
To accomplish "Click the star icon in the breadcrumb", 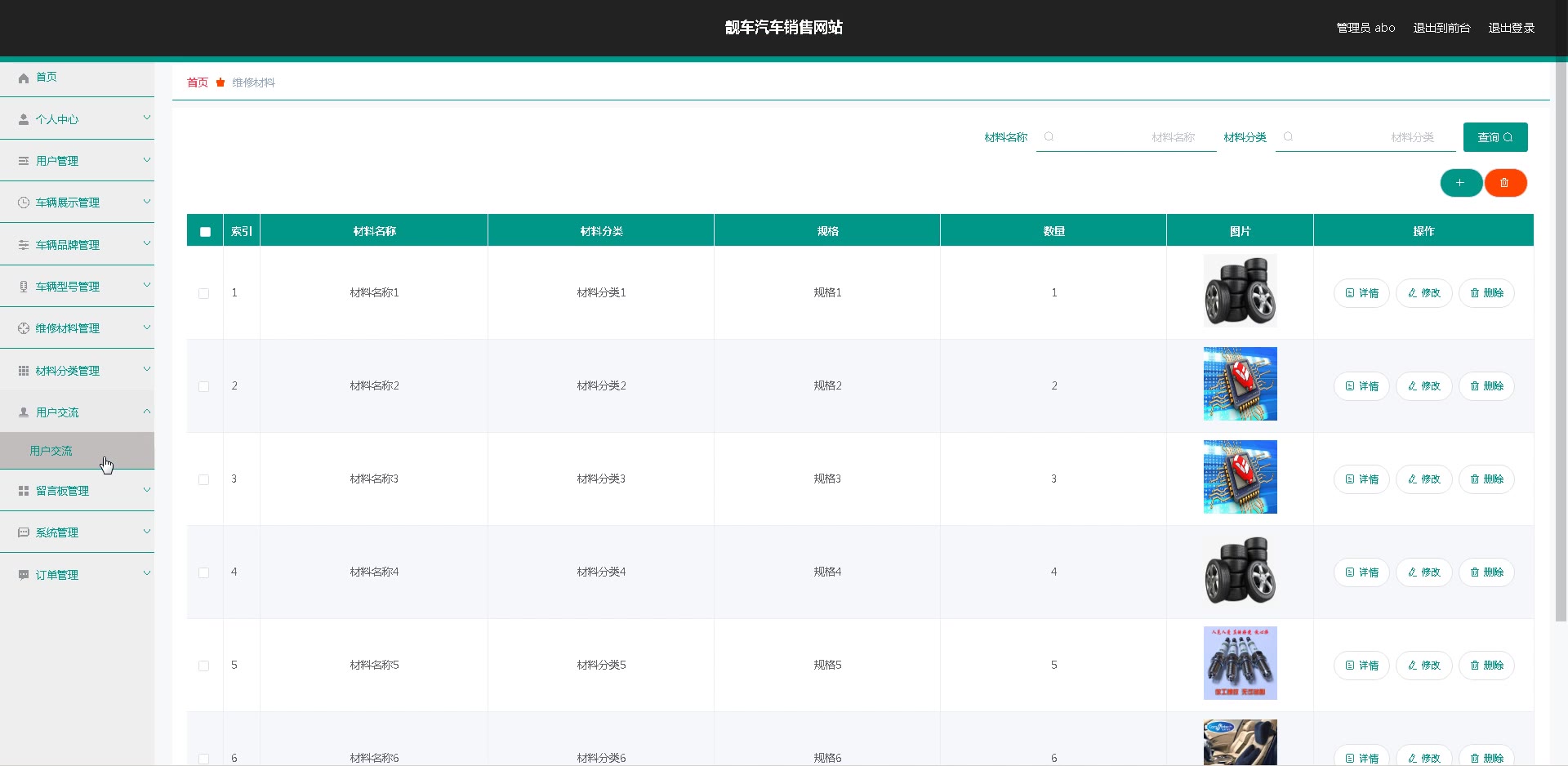I will (x=220, y=82).
